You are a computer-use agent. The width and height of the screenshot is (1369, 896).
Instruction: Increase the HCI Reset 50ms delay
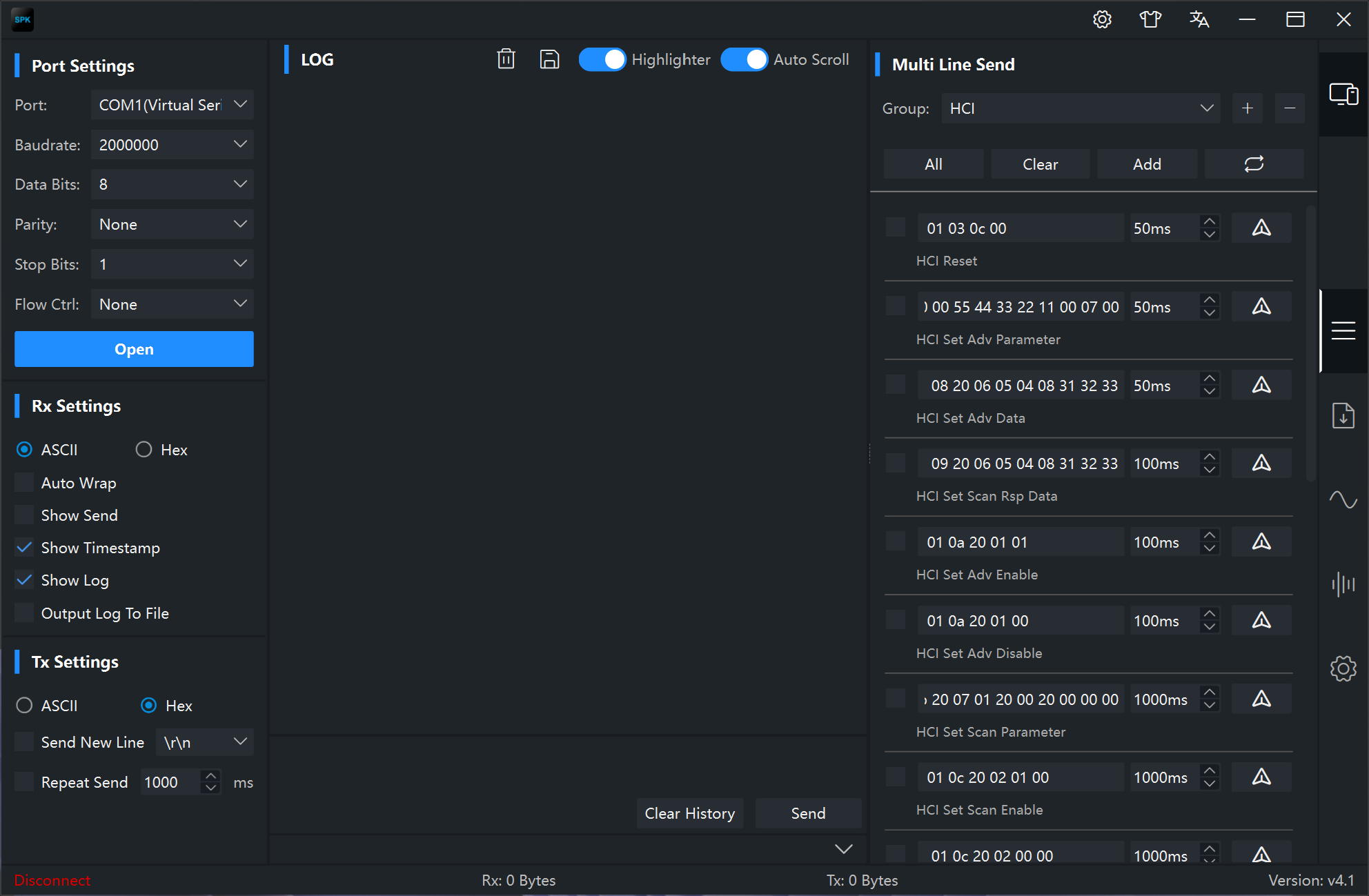pyautogui.click(x=1210, y=221)
